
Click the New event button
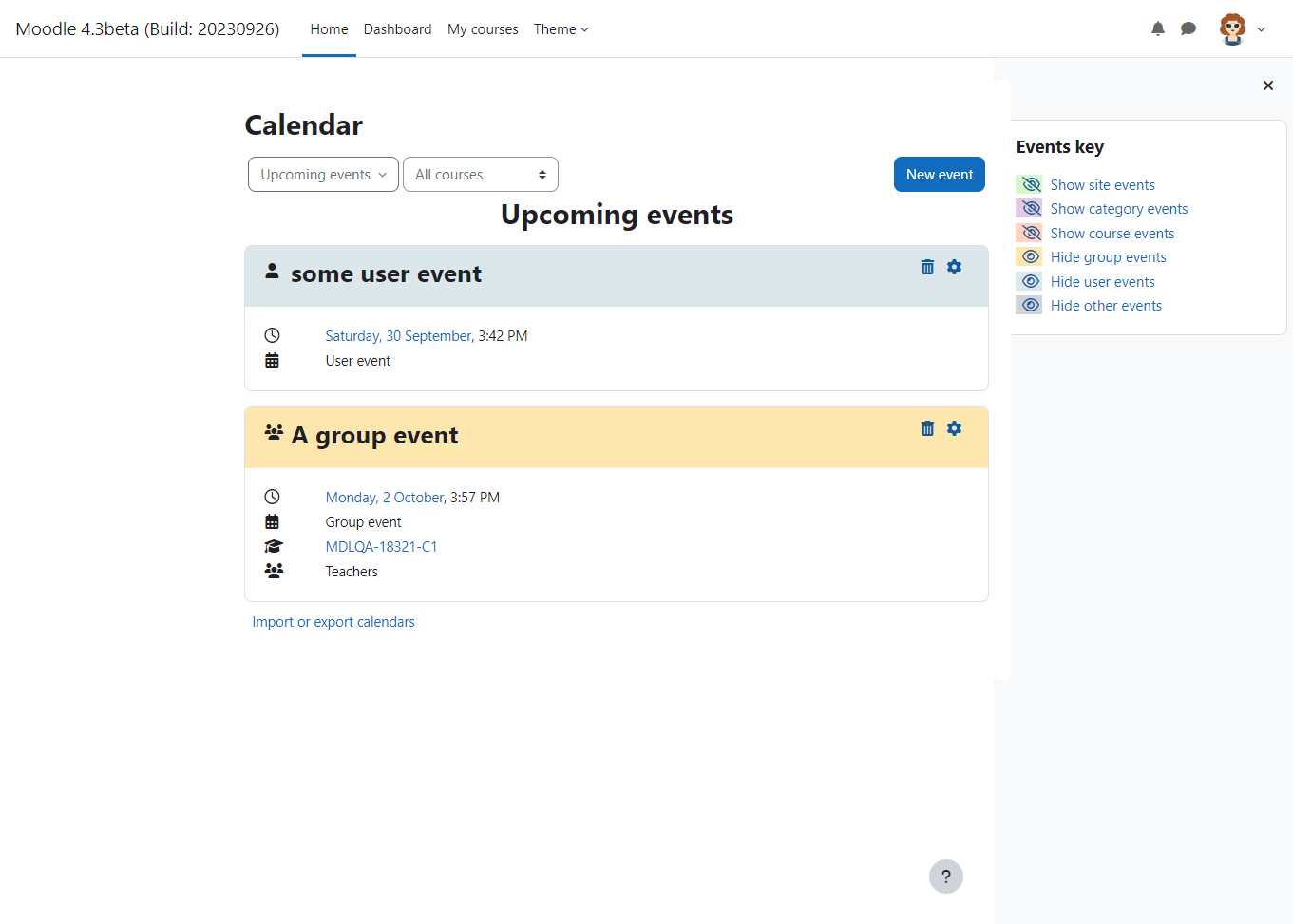[x=940, y=175]
